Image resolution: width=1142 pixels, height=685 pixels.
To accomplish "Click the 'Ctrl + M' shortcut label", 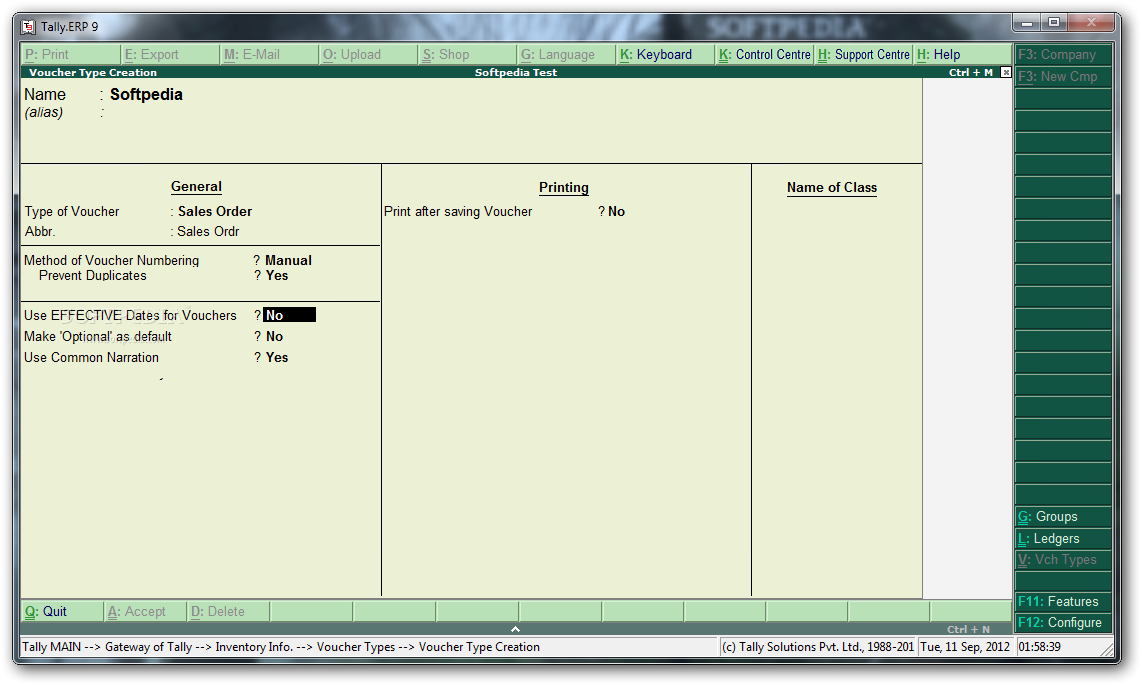I will coord(971,73).
